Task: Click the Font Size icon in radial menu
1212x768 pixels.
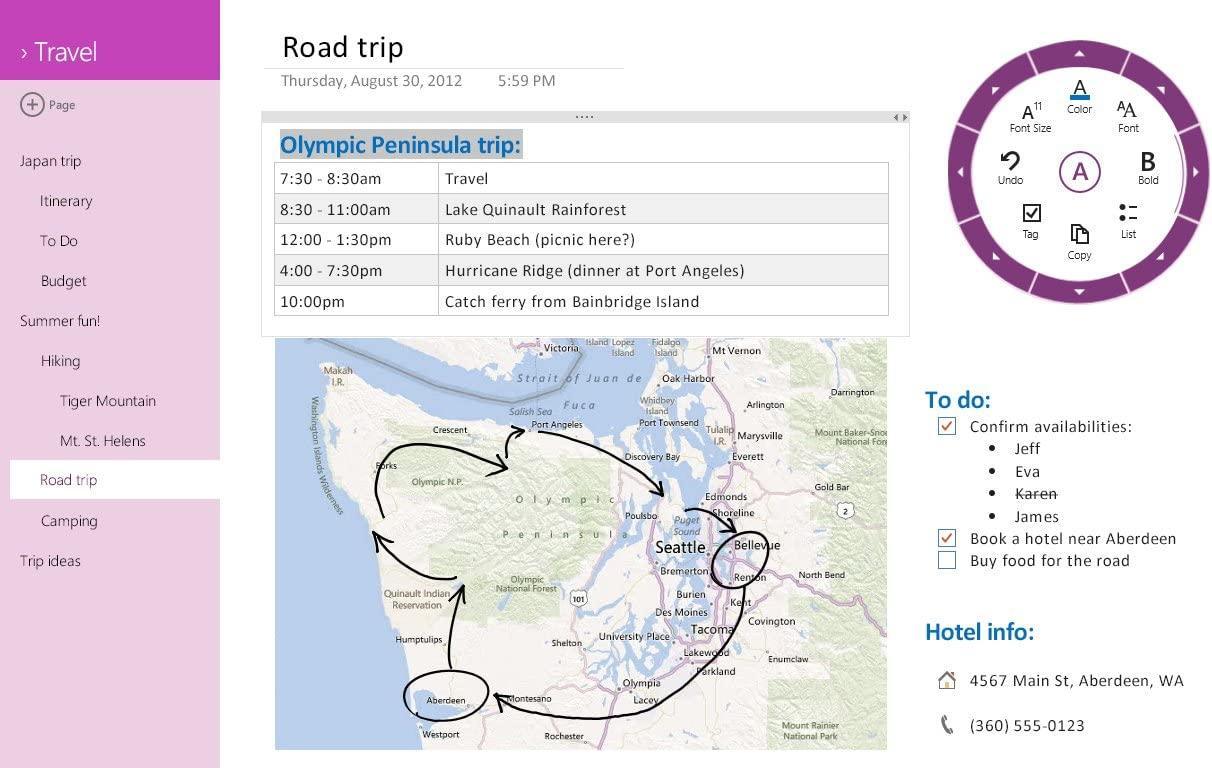Action: pos(1030,113)
